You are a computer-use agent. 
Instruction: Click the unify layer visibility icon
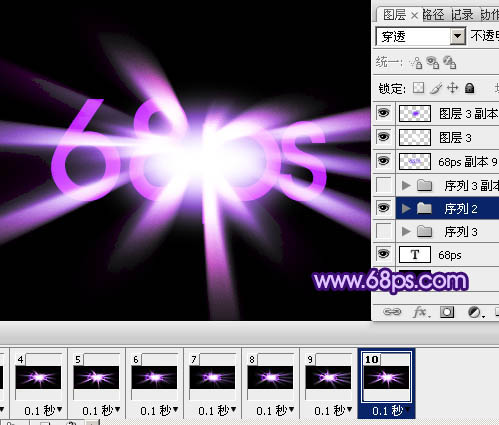point(433,62)
